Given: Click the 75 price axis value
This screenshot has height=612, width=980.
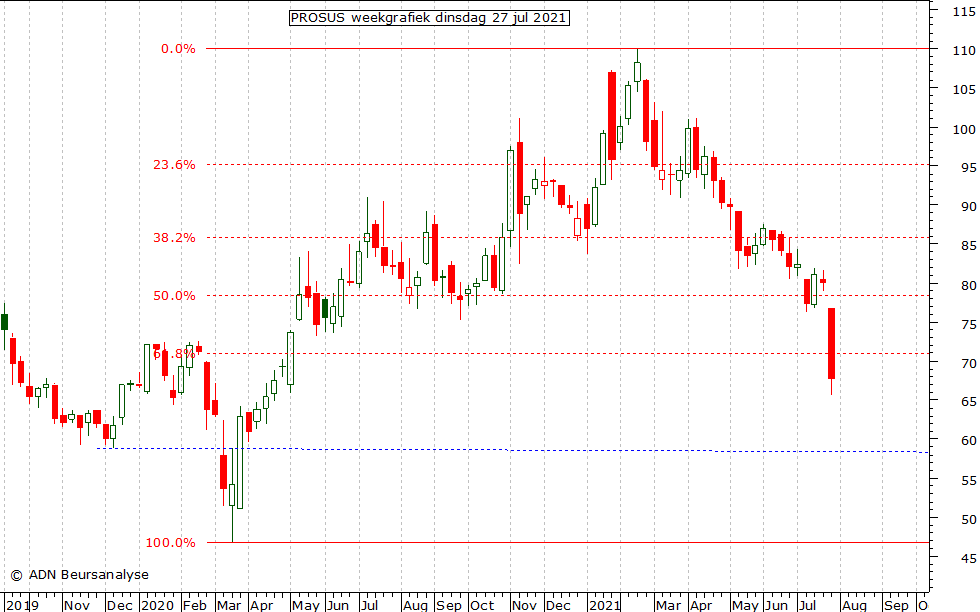Looking at the screenshot, I should [x=968, y=324].
